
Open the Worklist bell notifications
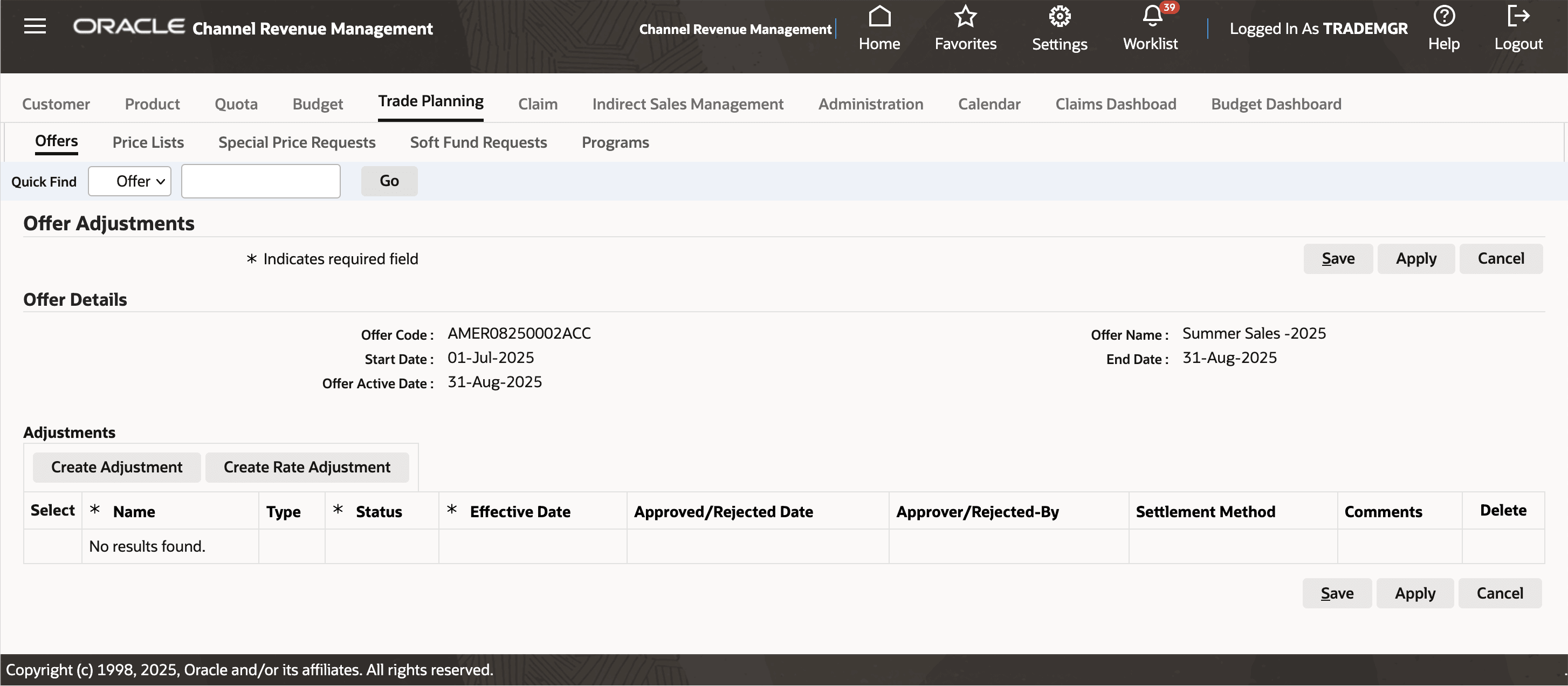pyautogui.click(x=1151, y=16)
